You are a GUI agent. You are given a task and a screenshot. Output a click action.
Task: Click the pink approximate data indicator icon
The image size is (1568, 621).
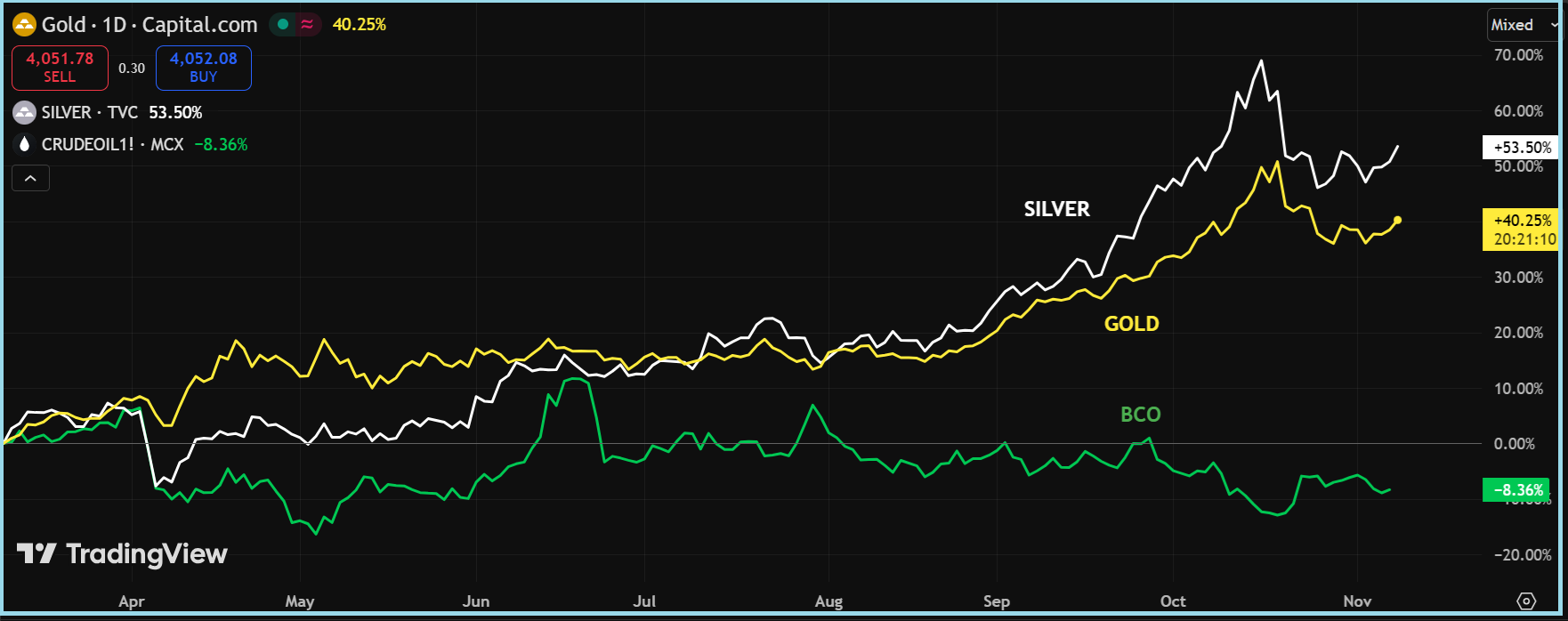[x=307, y=24]
